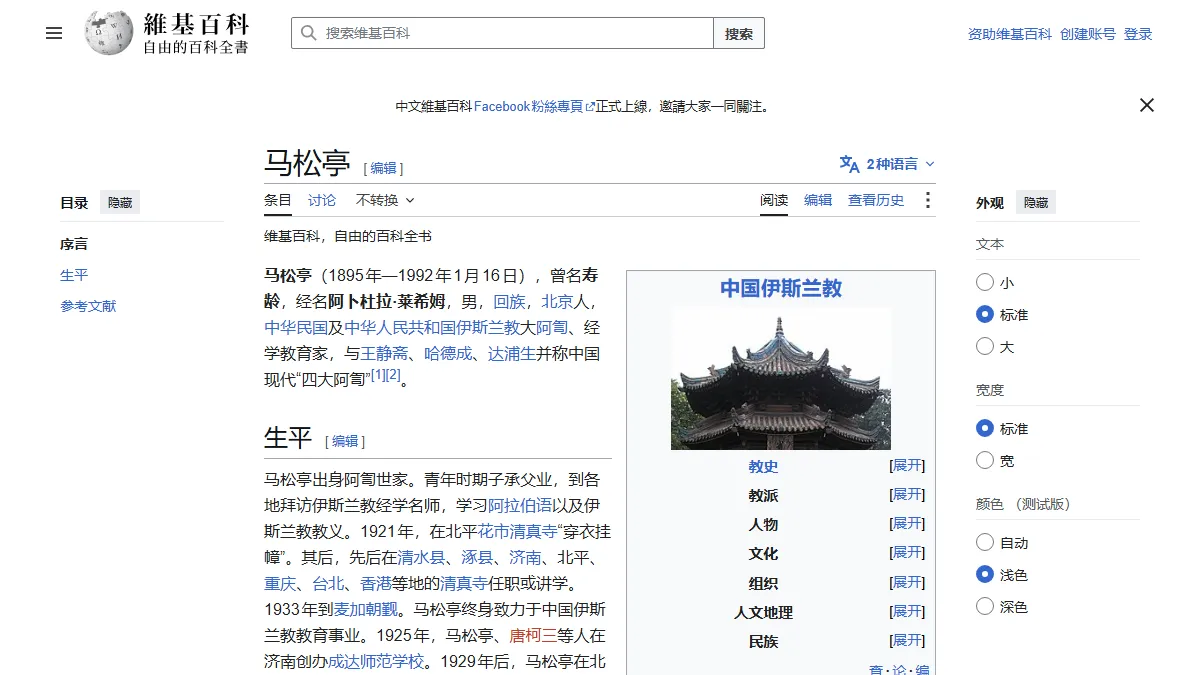Open the 重庆 link
Screen dimensions: 1200x675
coord(280,583)
